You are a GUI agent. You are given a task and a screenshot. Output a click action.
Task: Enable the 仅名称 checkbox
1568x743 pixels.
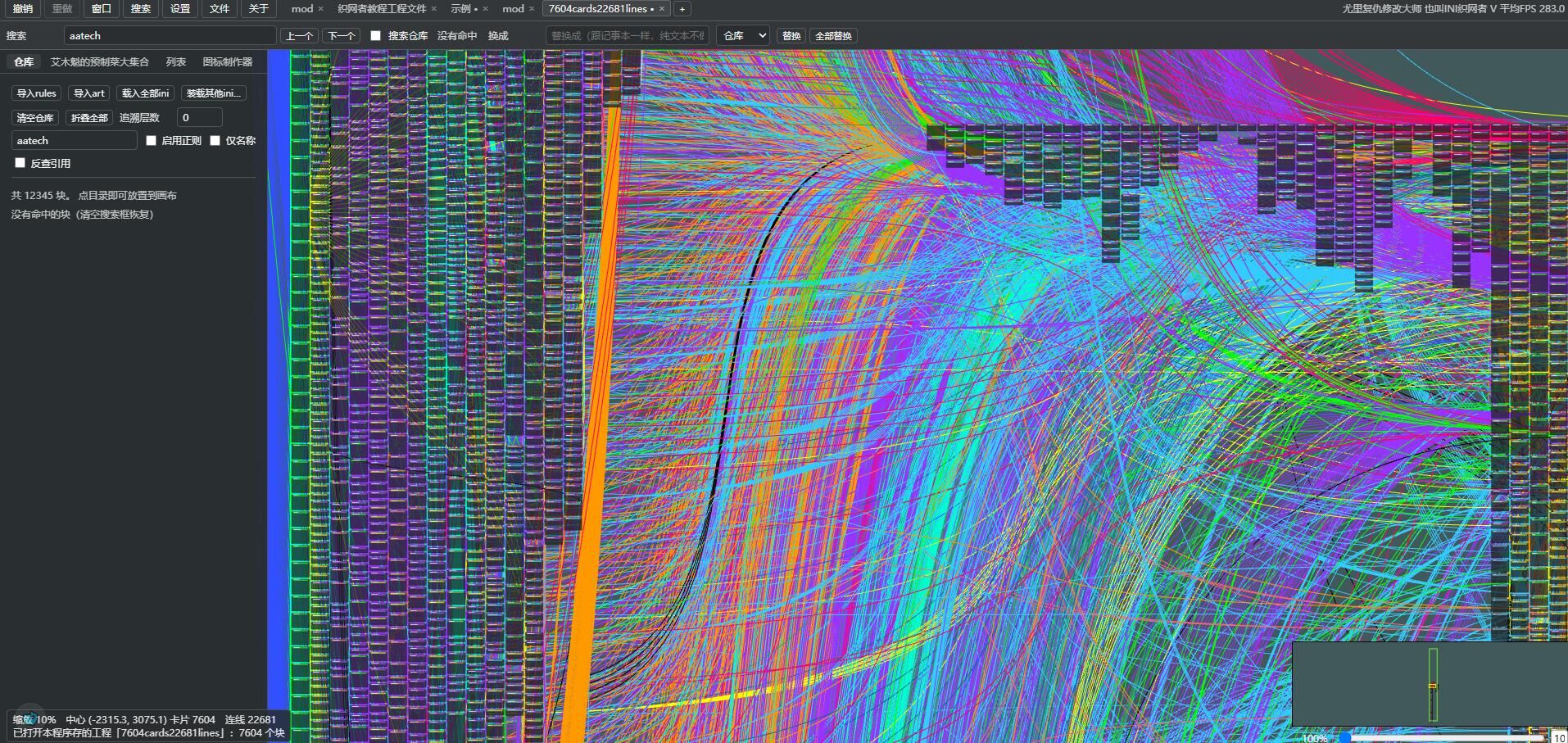tap(215, 140)
